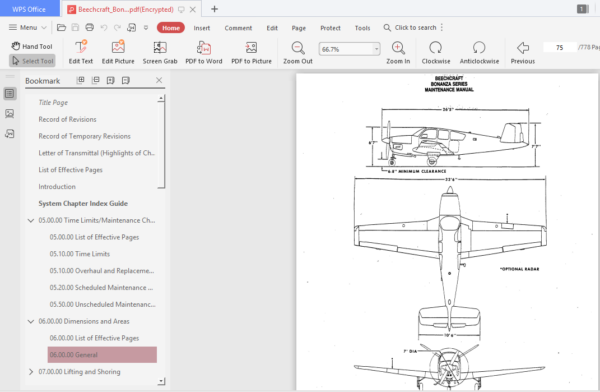Click the share file icon in toolbar
This screenshot has width=600, height=392.
[132, 28]
